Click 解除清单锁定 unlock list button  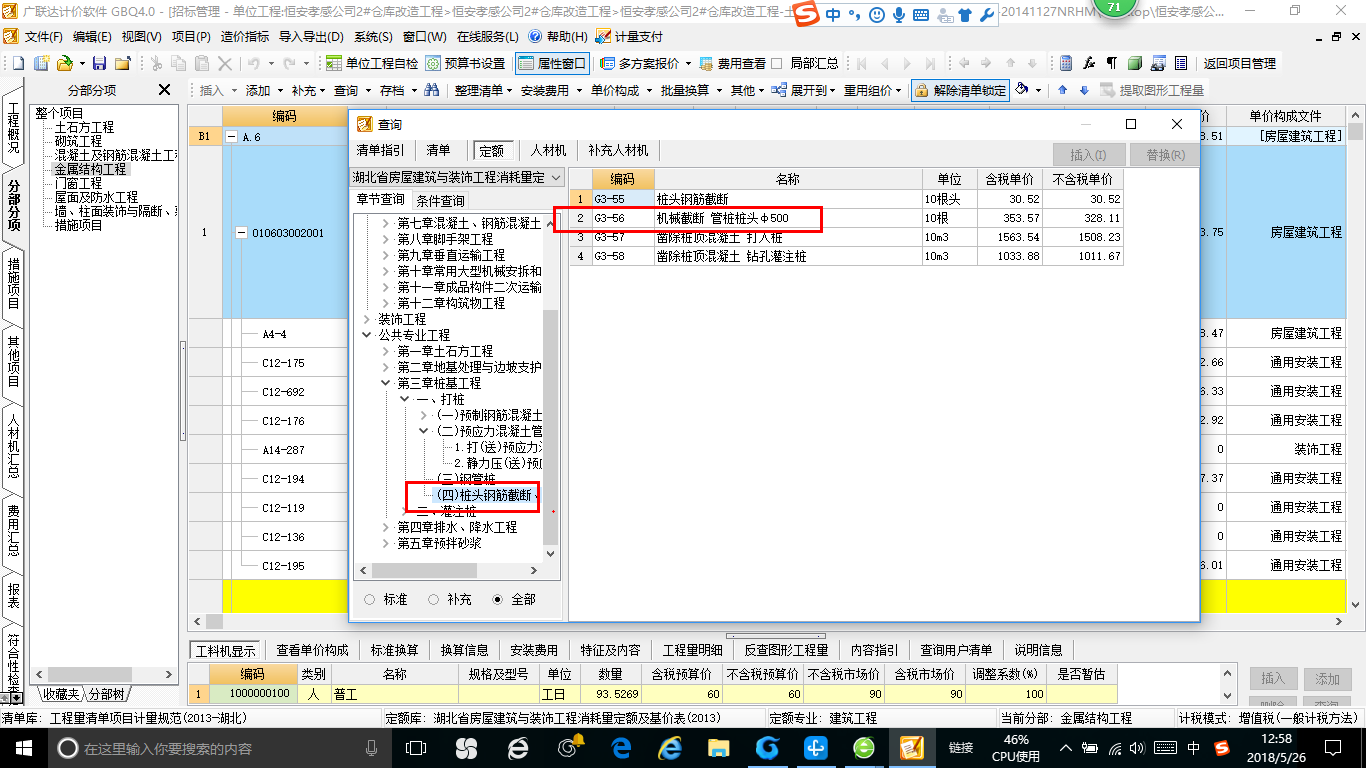960,90
